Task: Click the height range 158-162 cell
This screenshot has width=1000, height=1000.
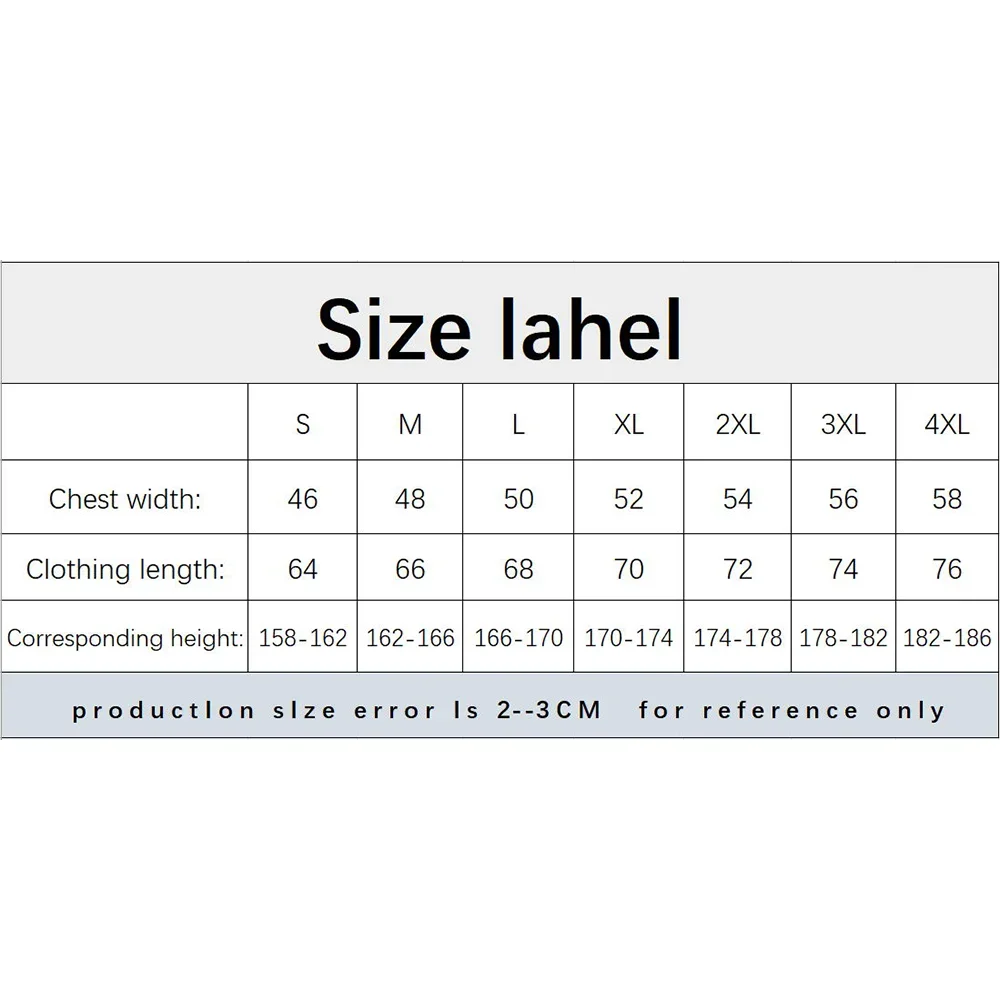Action: 303,637
